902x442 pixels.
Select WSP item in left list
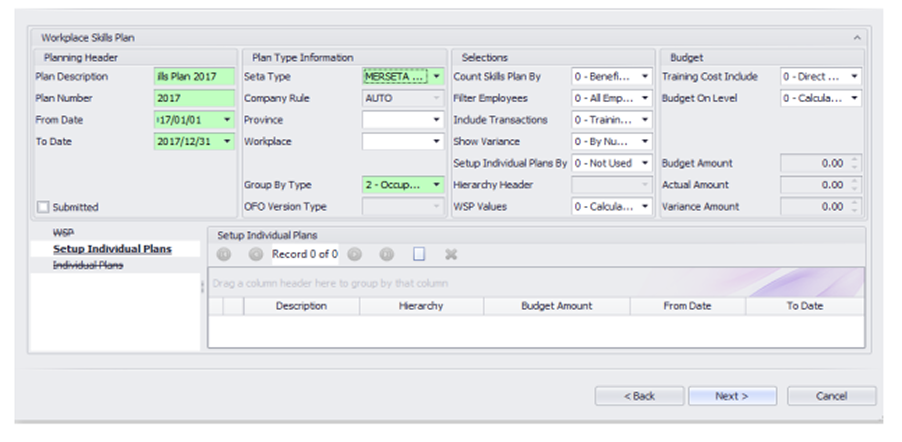[64, 232]
